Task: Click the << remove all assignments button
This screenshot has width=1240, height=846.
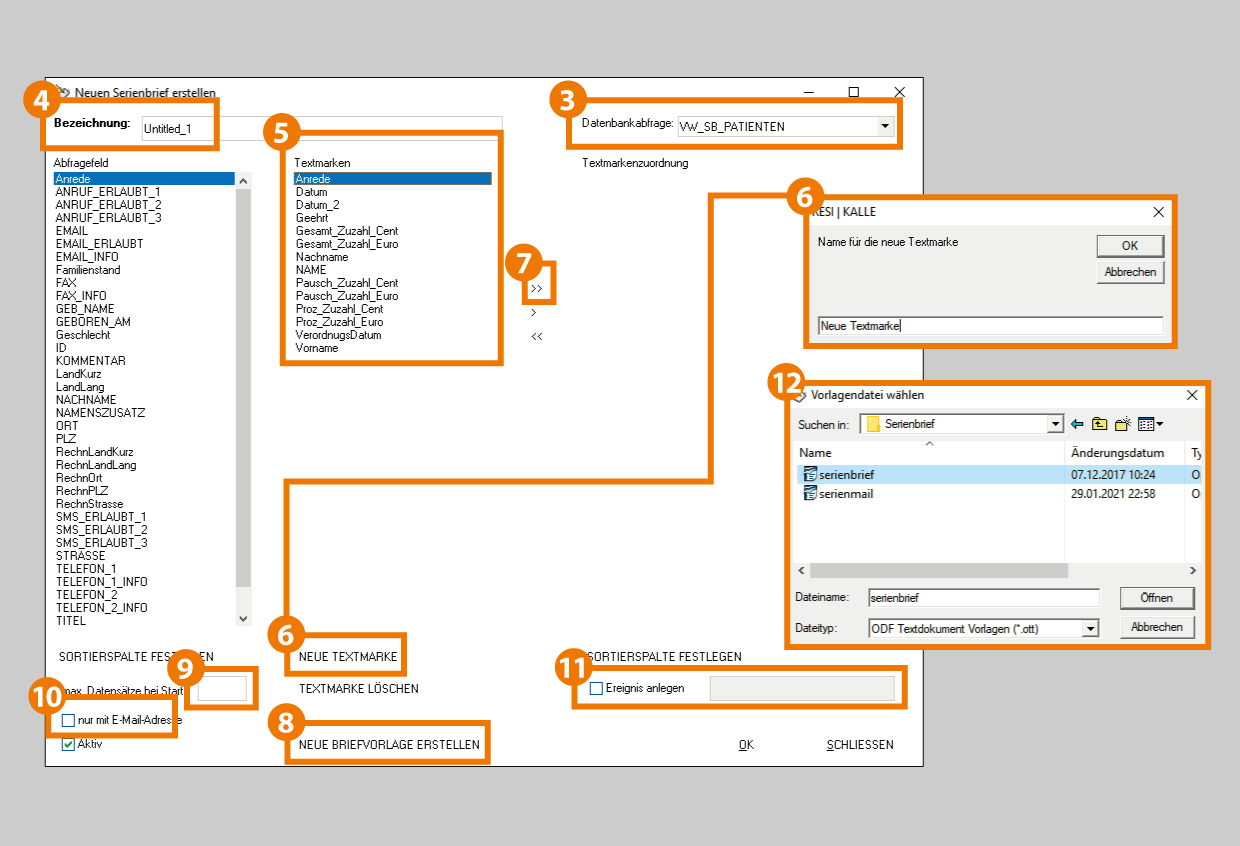Action: click(x=537, y=337)
